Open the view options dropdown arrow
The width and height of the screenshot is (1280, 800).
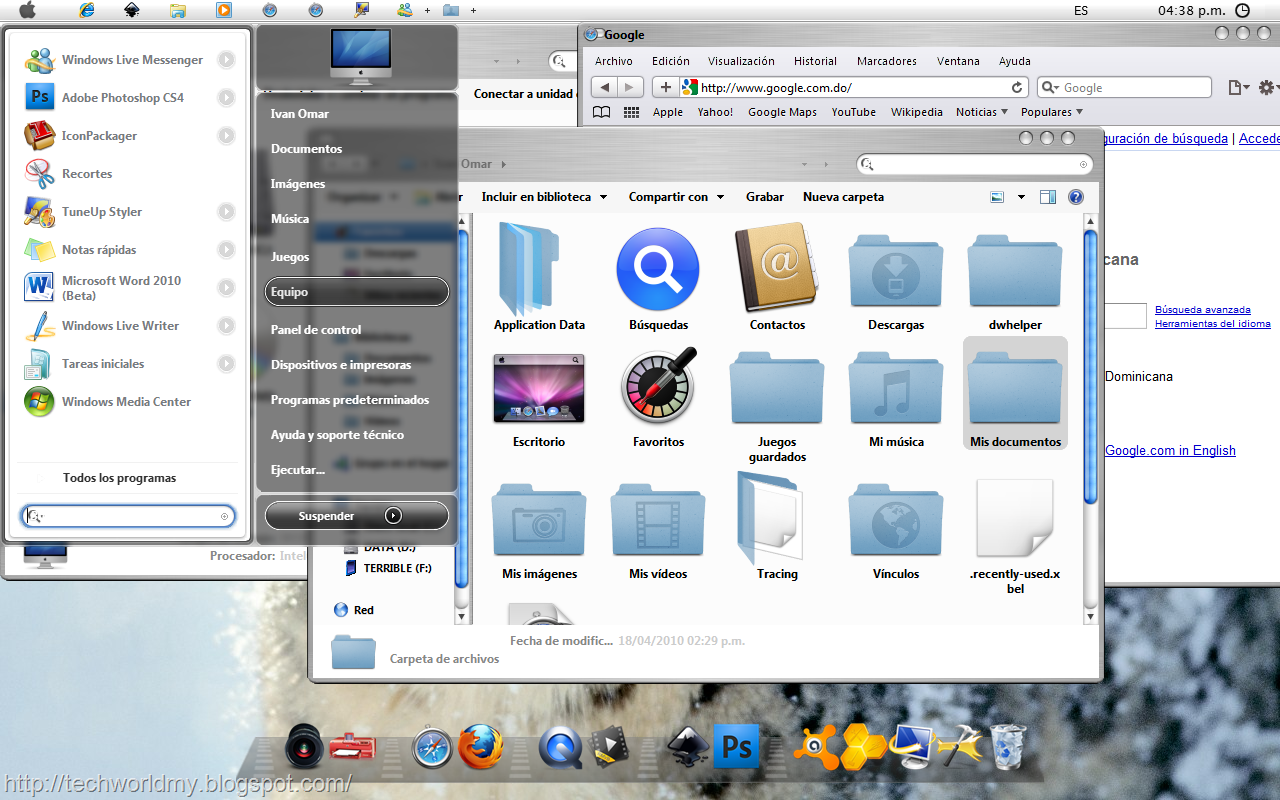click(x=1021, y=197)
